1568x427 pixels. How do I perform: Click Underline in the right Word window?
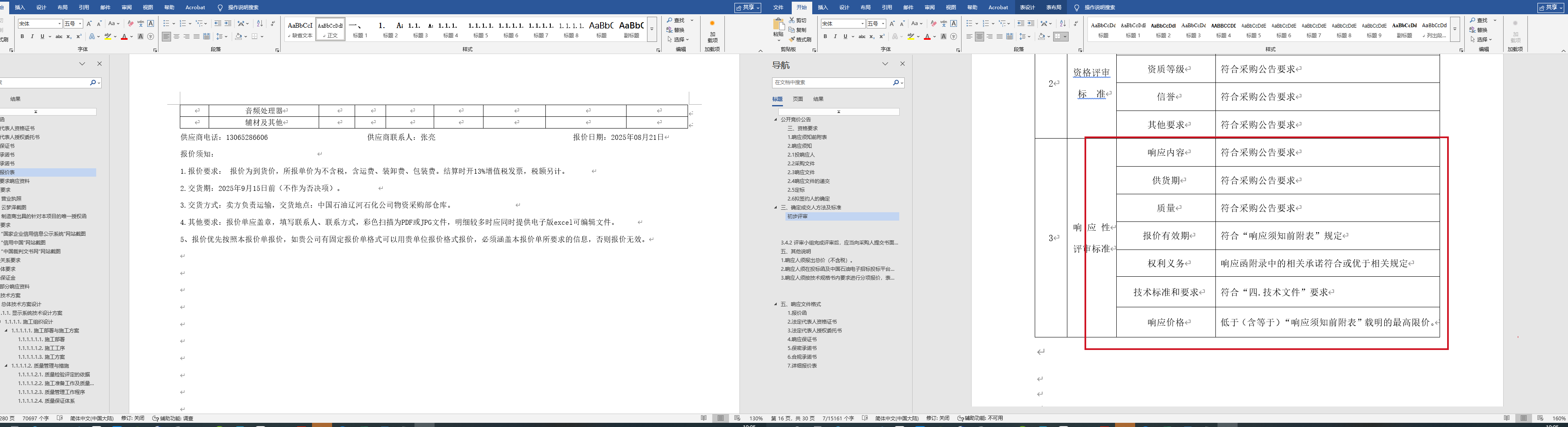[845, 36]
